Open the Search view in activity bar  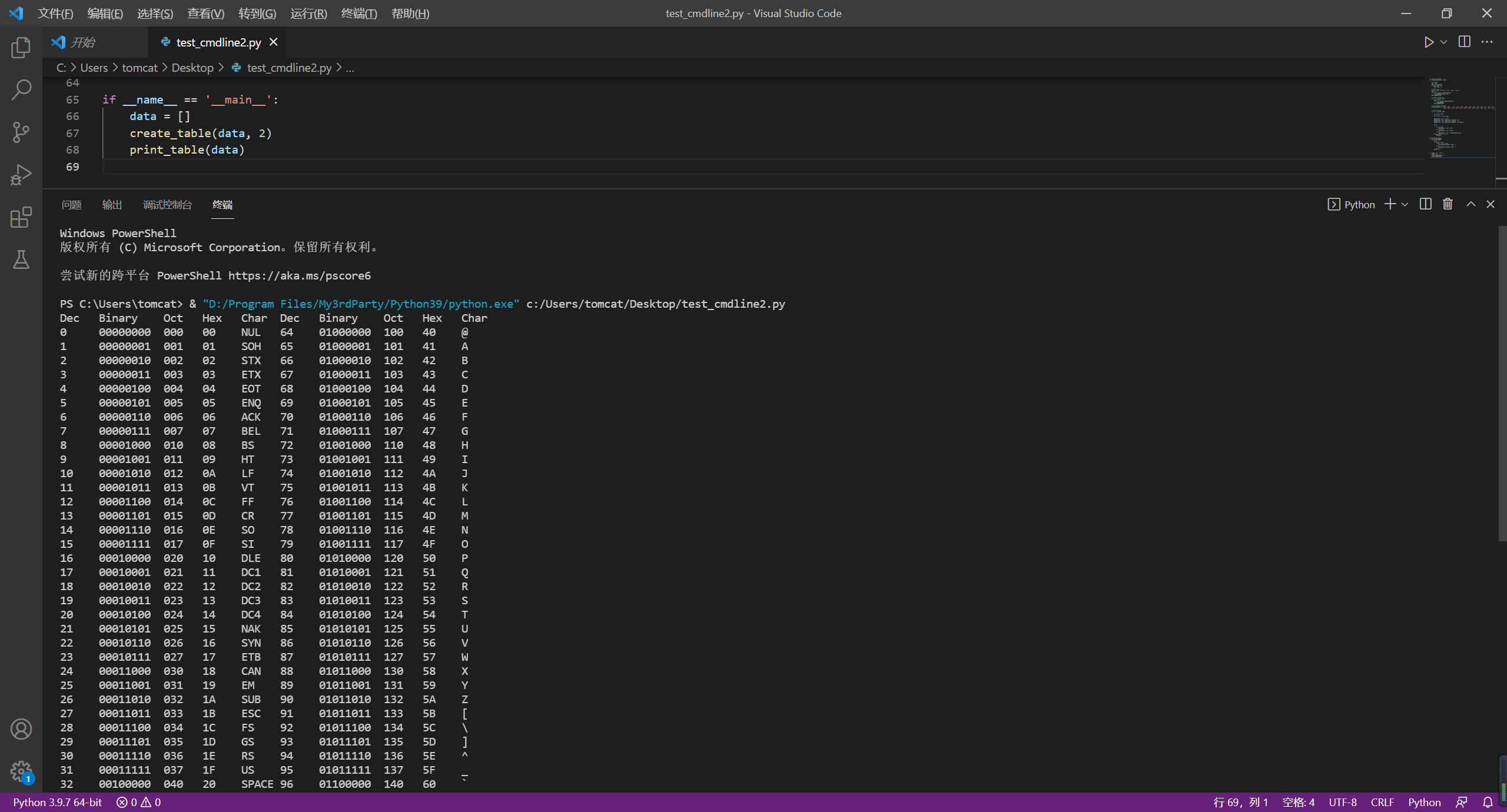pyautogui.click(x=21, y=90)
